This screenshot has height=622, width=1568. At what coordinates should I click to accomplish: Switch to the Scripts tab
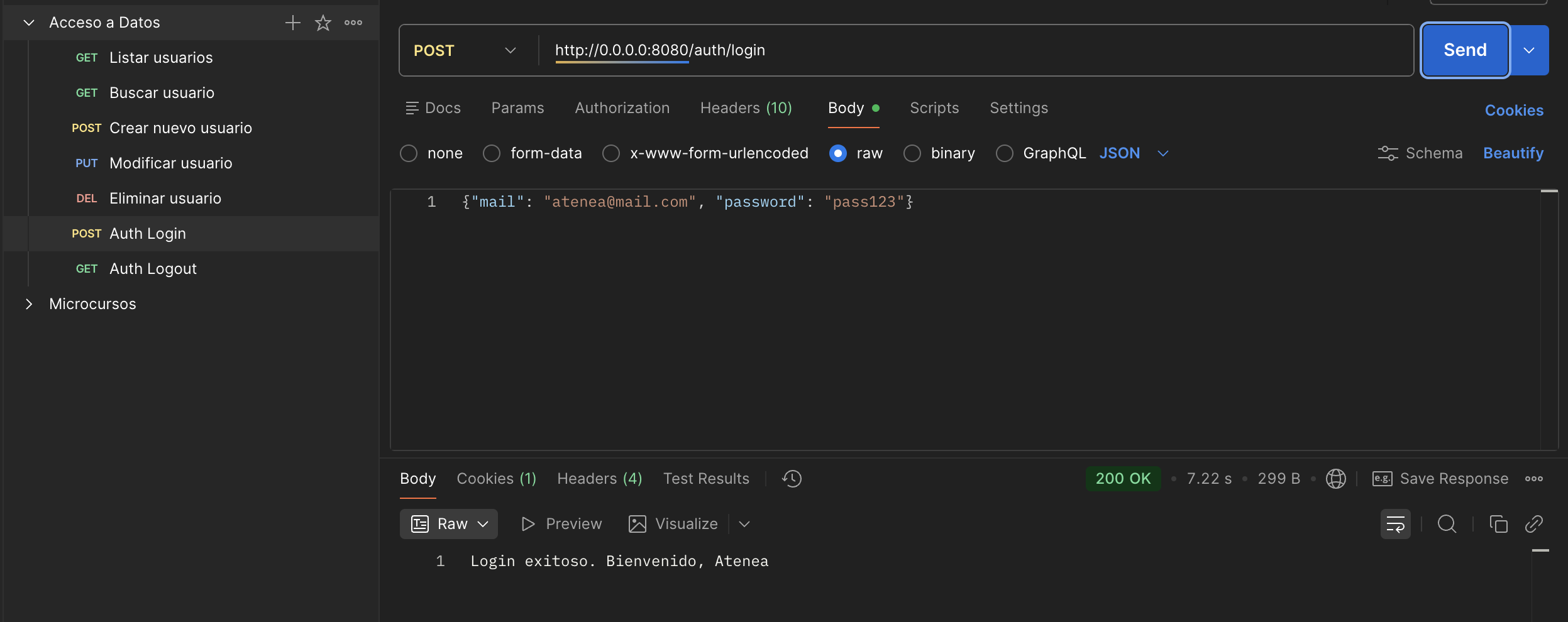pos(934,108)
